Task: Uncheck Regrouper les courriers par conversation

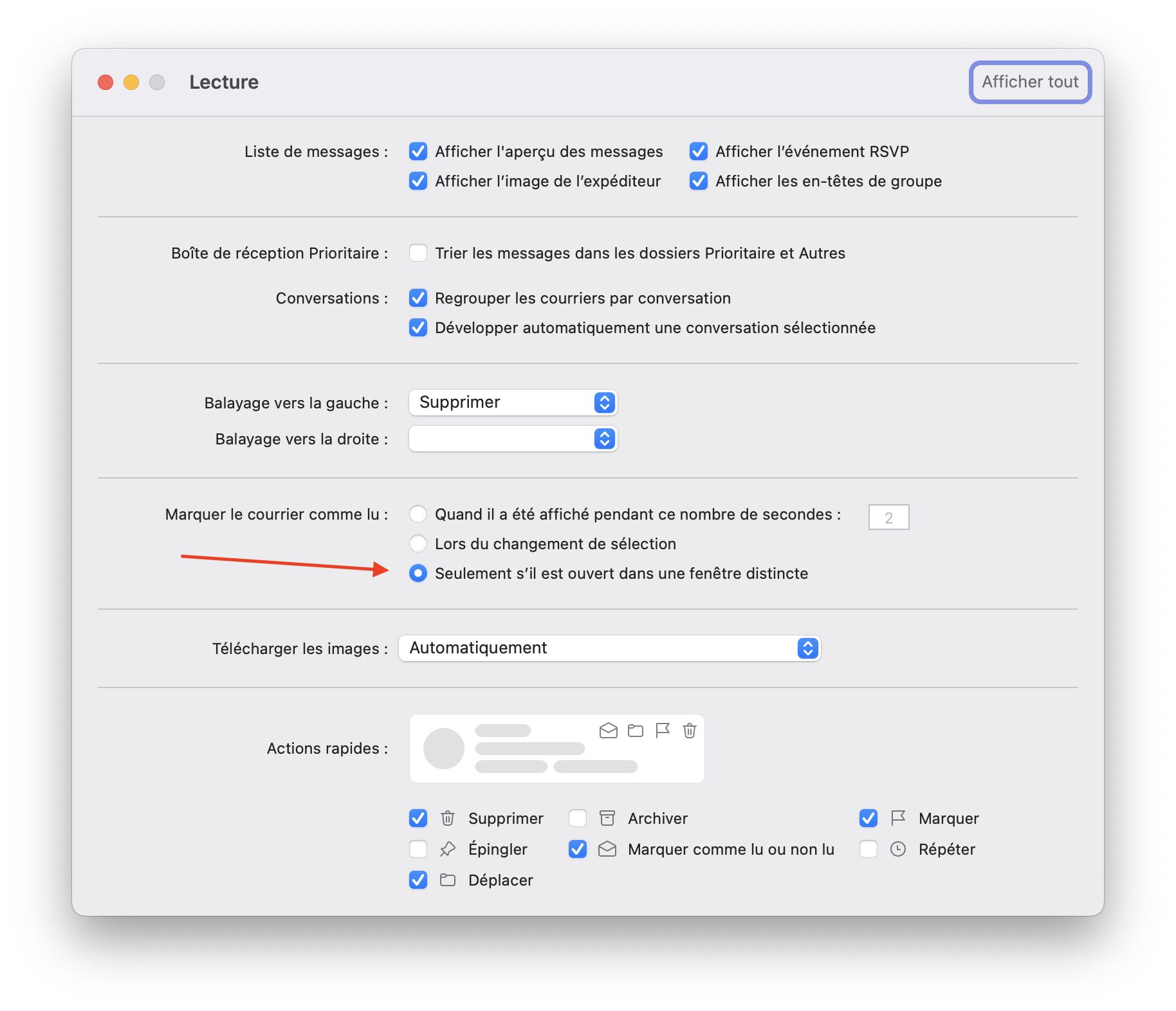Action: click(x=418, y=298)
